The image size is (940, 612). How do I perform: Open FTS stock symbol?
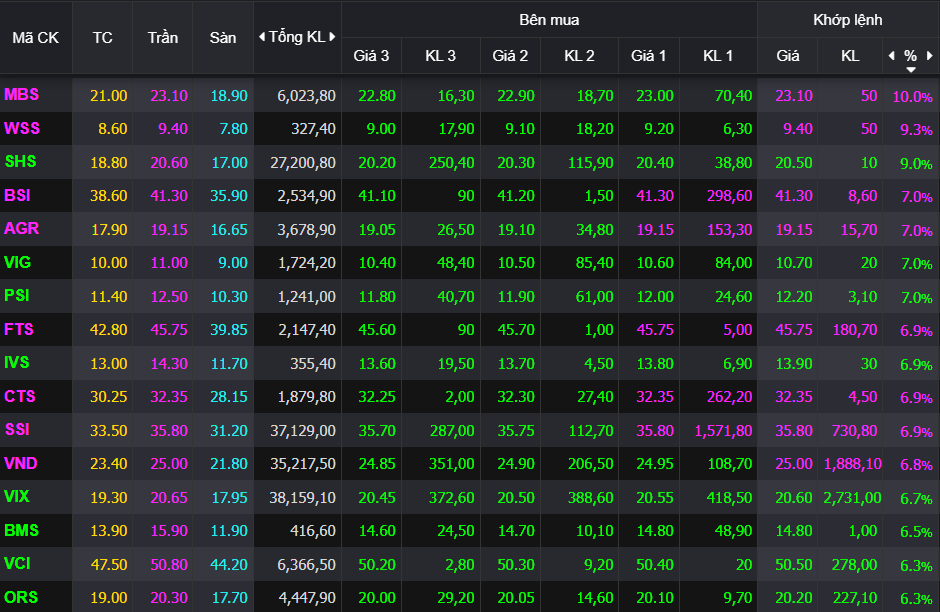(x=19, y=329)
